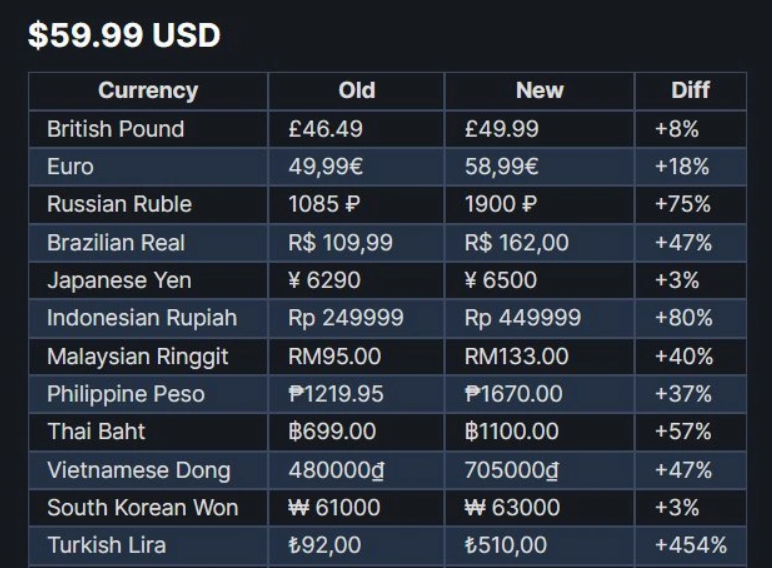Click the New column header
Viewport: 772px width, 568px height.
coord(539,91)
